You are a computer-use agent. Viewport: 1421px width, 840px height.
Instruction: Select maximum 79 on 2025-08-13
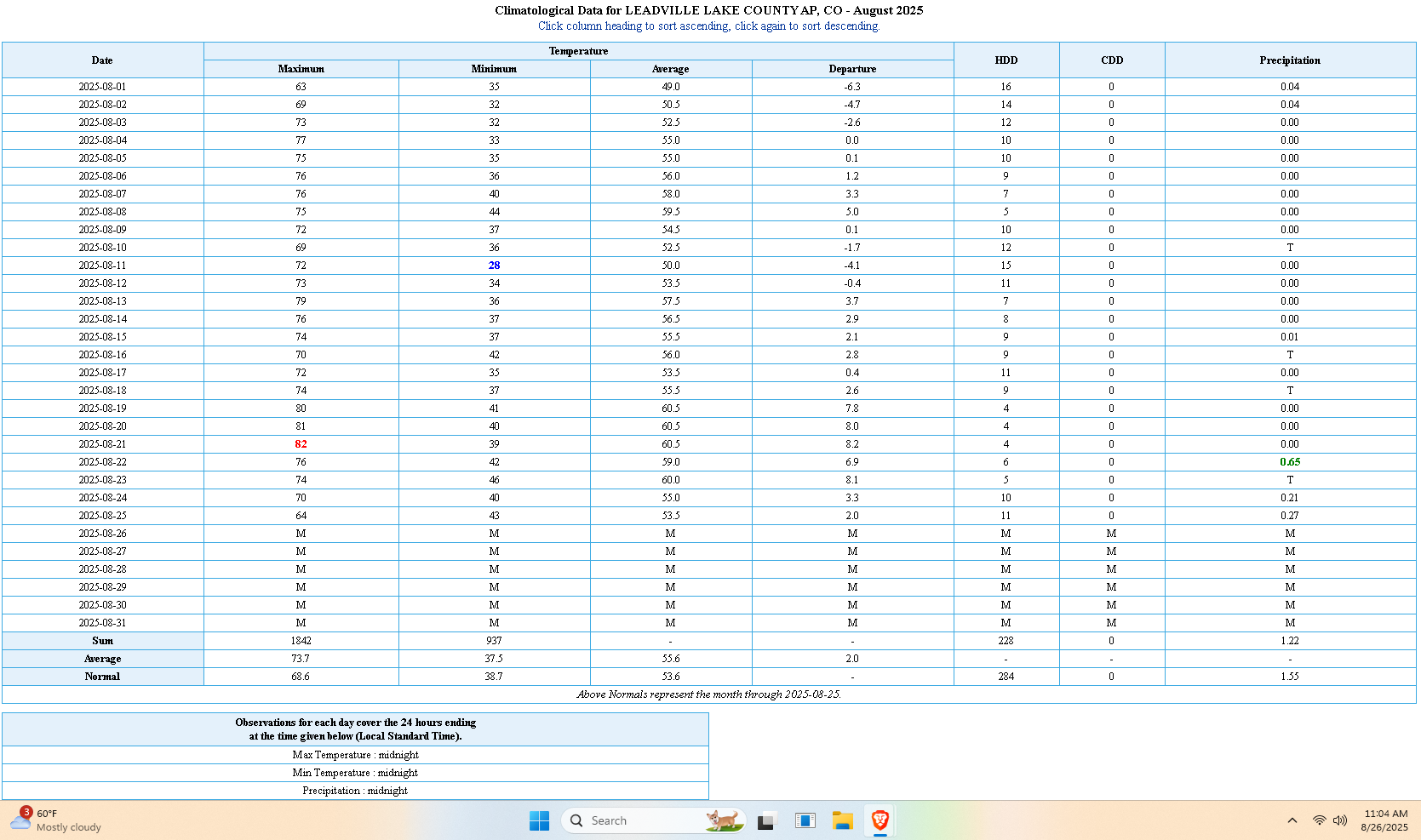click(x=301, y=301)
